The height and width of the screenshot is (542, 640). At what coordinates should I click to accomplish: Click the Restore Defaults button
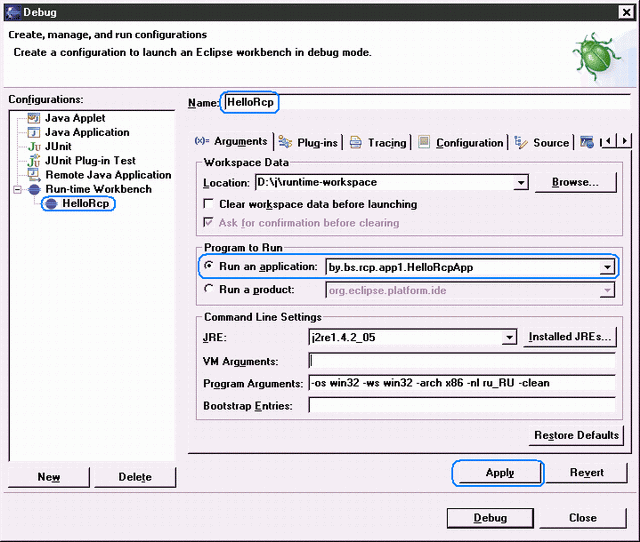coord(576,435)
